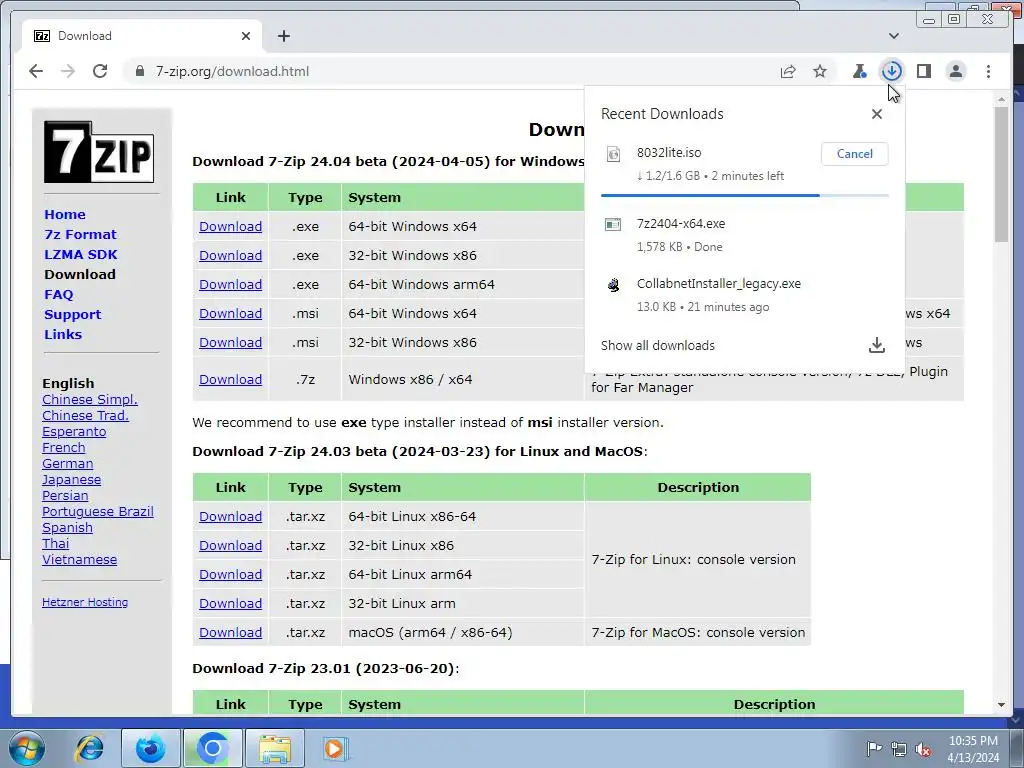
Task: Download the .tar.xz for 64-bit Linux x86-64
Action: click(x=231, y=517)
